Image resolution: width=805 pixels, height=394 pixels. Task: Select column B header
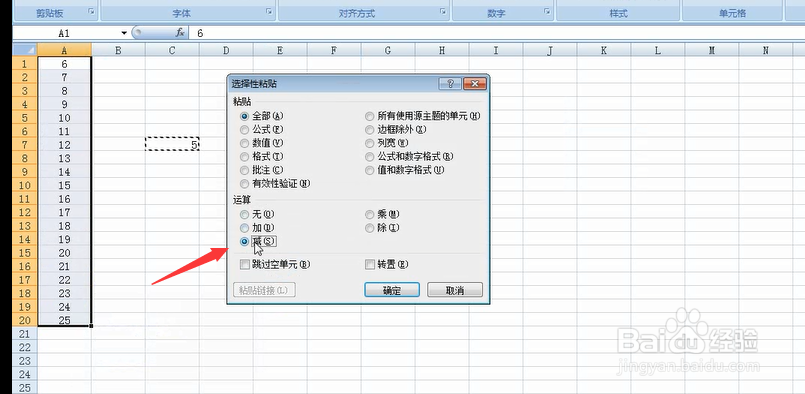click(119, 50)
